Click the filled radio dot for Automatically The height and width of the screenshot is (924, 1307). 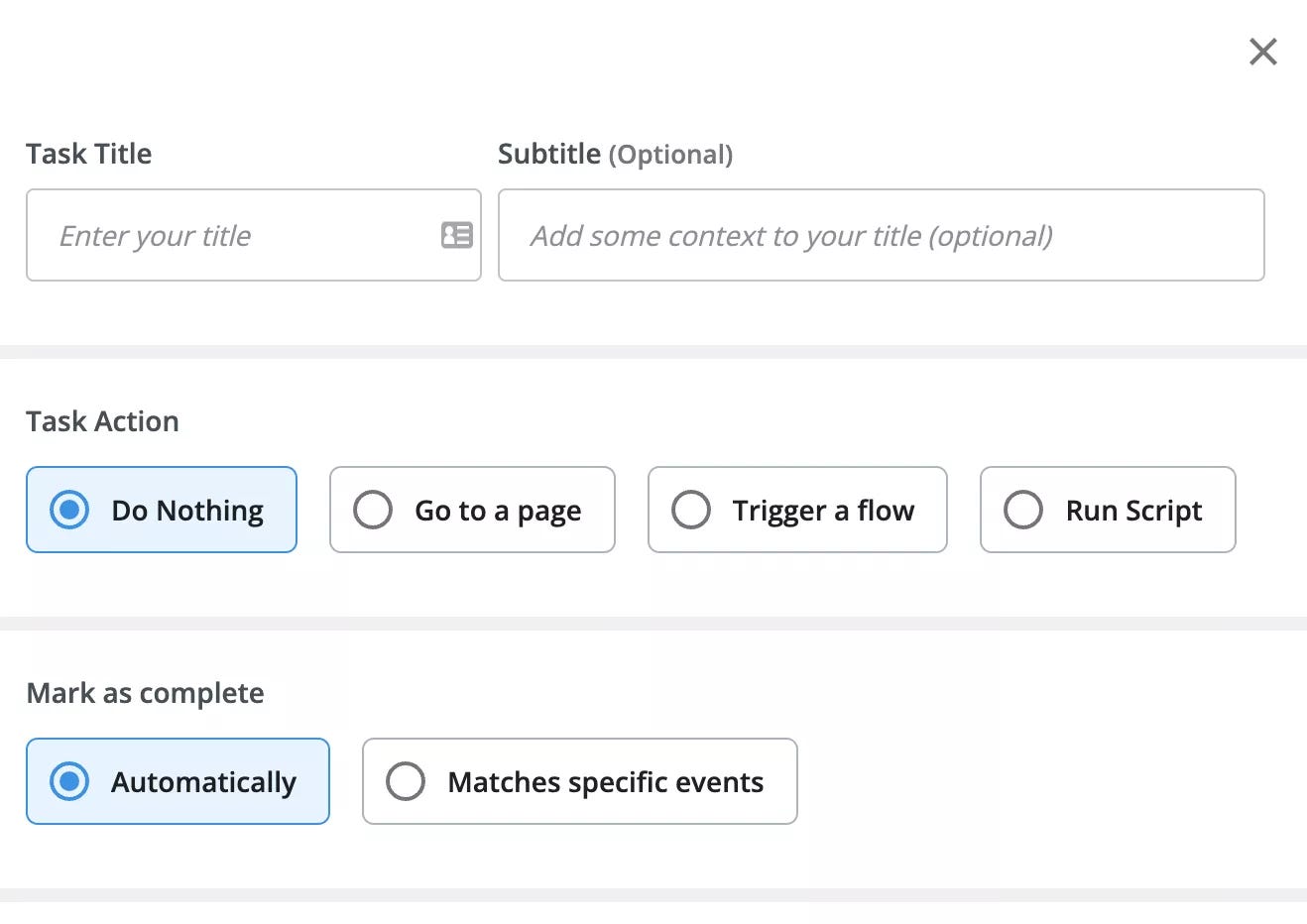69,781
